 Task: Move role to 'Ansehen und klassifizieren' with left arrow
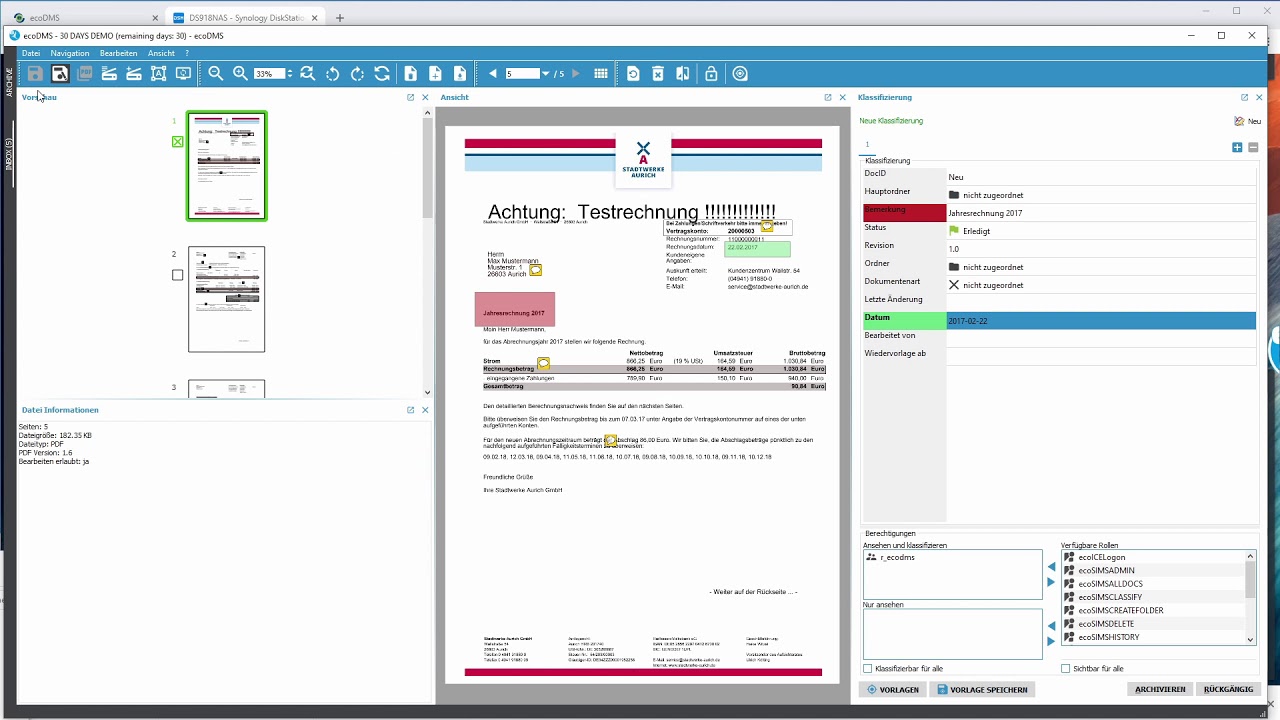[x=1051, y=567]
